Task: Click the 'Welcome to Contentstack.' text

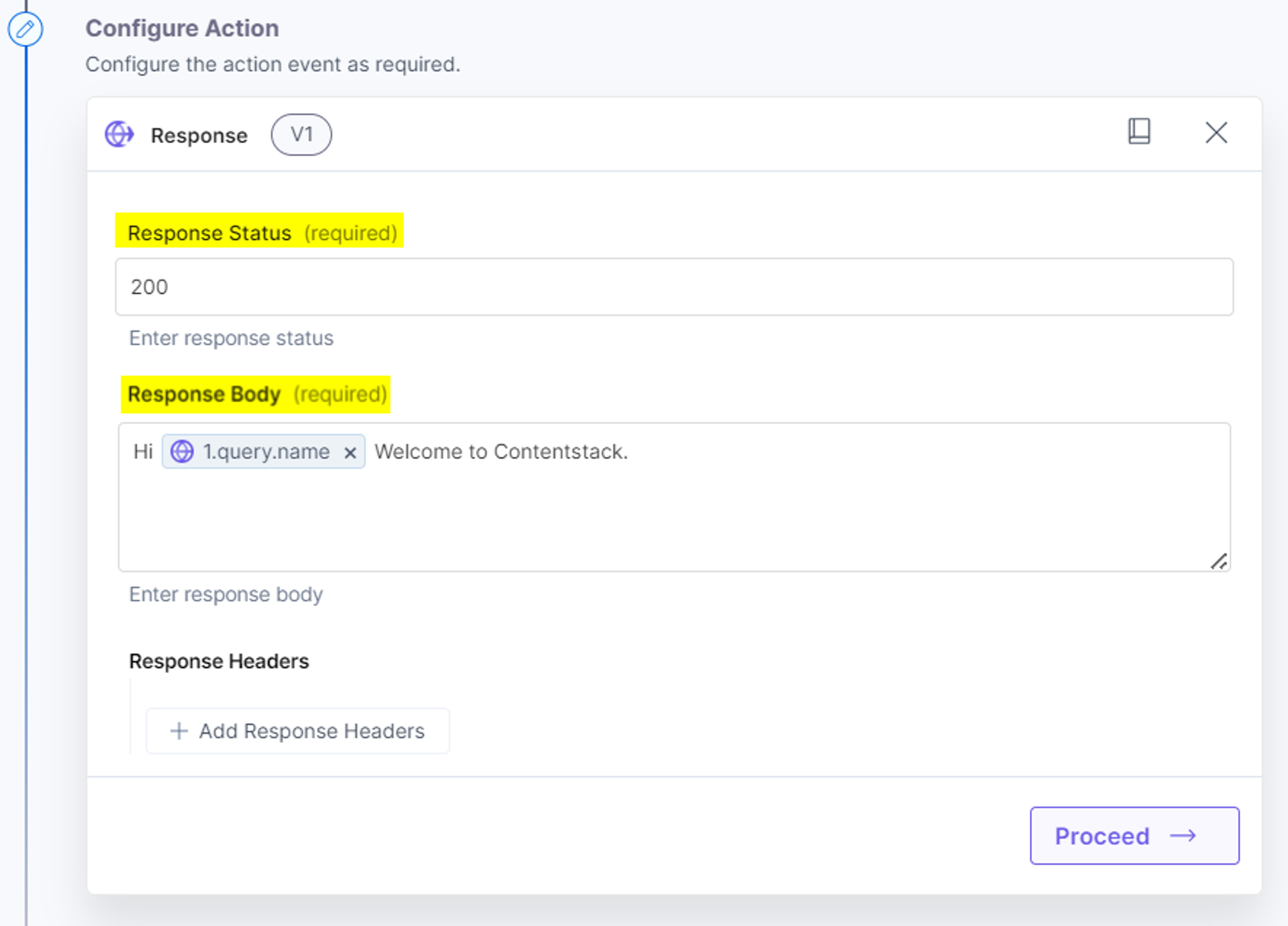Action: click(x=501, y=451)
